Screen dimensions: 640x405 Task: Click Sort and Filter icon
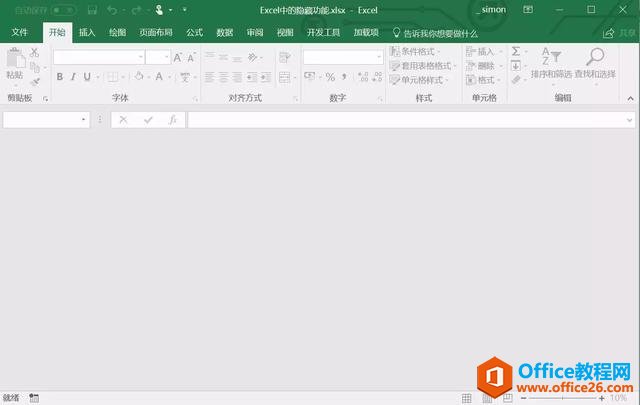pos(551,62)
